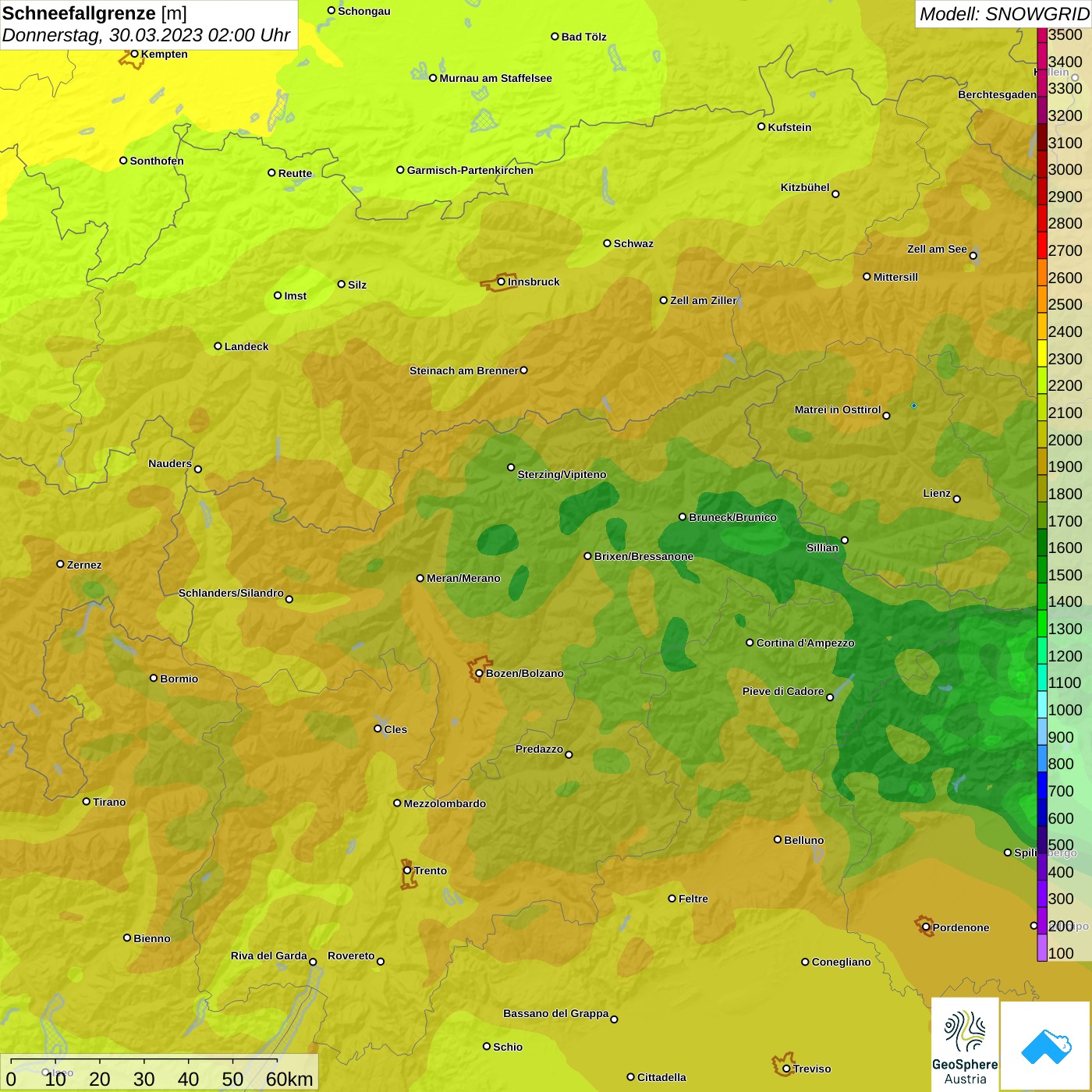This screenshot has height=1092, width=1092.
Task: Click the Pieve di Cadore label
Action: [783, 691]
